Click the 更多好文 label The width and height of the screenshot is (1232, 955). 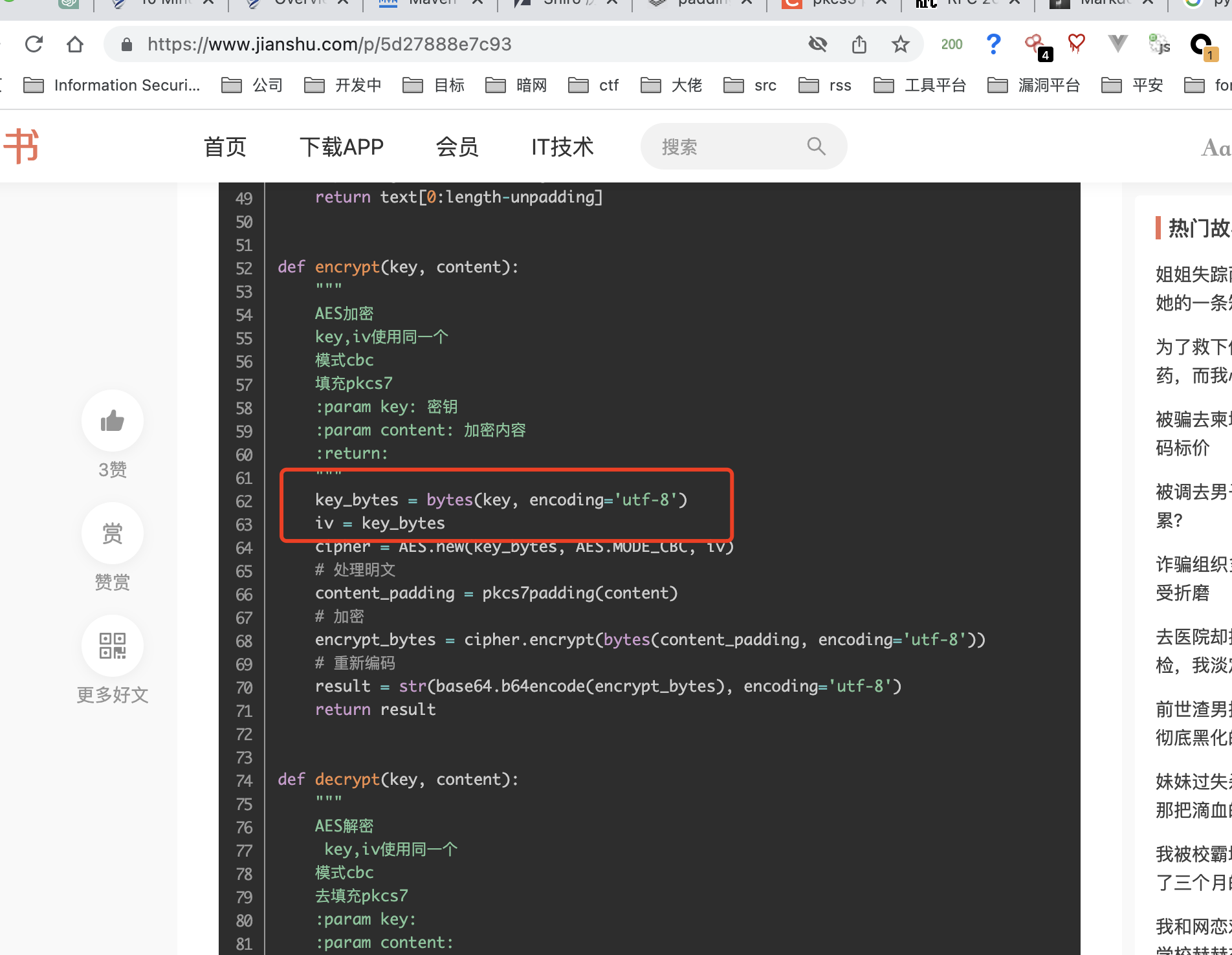point(113,694)
